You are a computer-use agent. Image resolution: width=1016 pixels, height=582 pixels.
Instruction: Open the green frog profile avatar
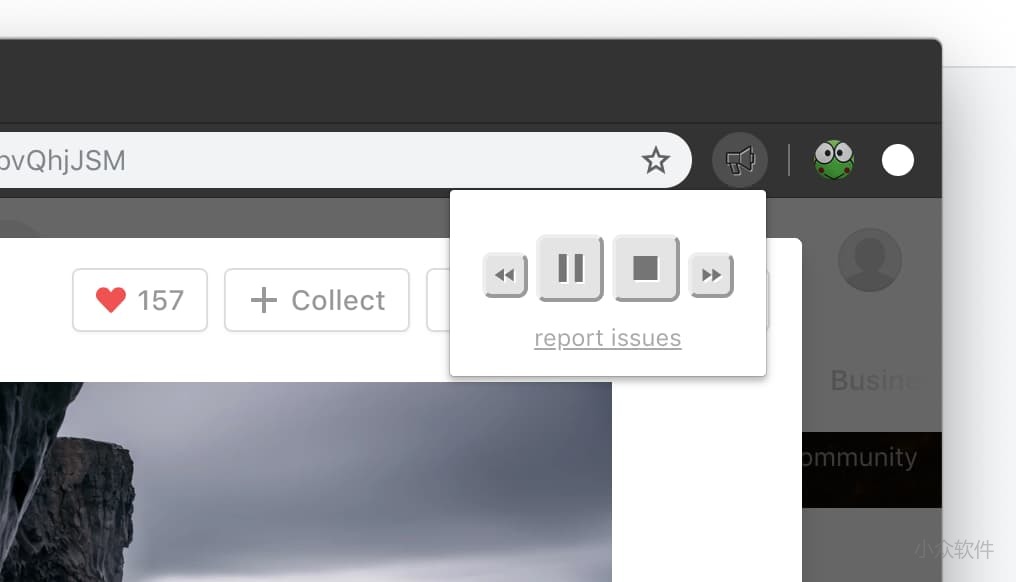[834, 160]
